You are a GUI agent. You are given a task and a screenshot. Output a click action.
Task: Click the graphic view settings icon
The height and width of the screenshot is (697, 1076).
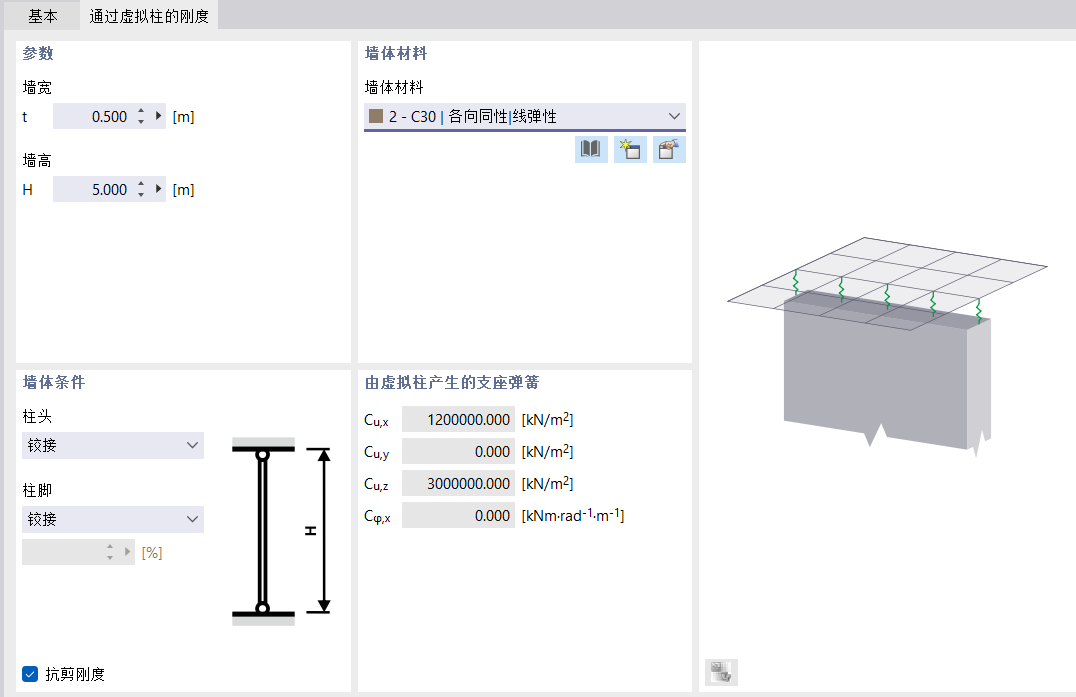coord(720,672)
